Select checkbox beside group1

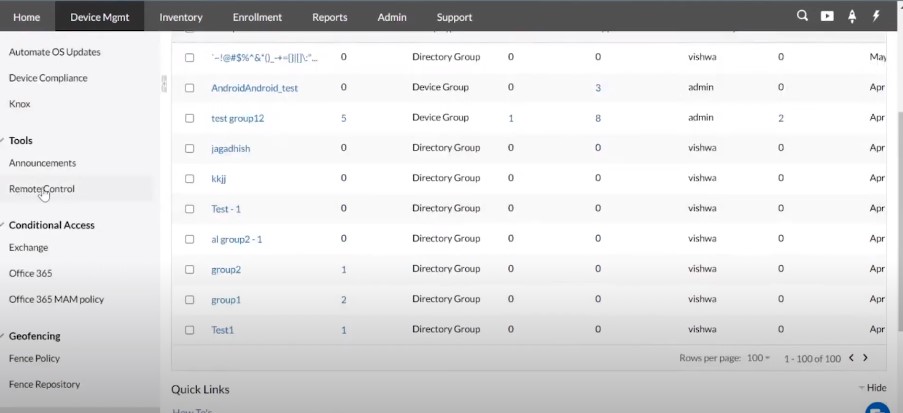[189, 300]
